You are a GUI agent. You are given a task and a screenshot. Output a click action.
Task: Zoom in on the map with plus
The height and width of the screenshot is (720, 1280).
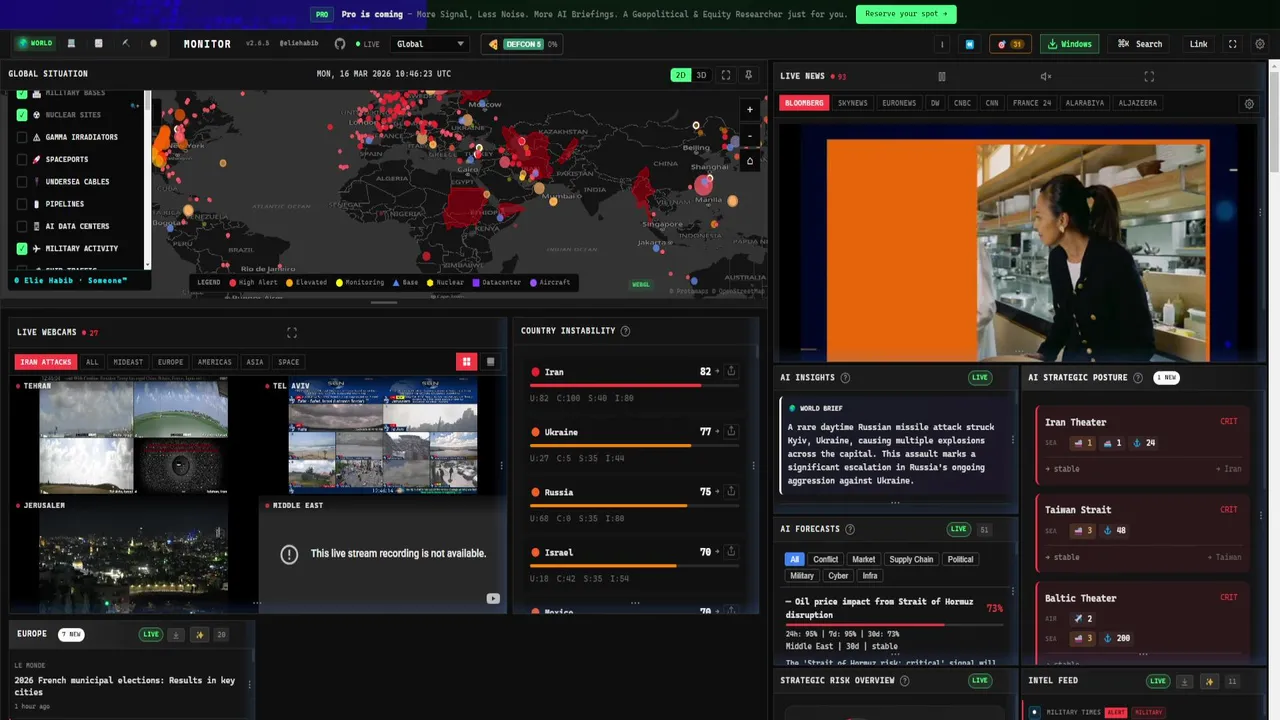[x=750, y=110]
